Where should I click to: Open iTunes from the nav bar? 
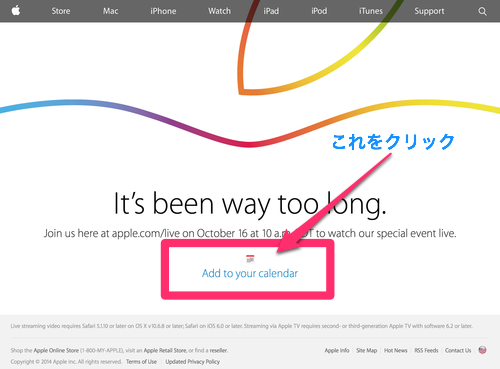coord(371,11)
